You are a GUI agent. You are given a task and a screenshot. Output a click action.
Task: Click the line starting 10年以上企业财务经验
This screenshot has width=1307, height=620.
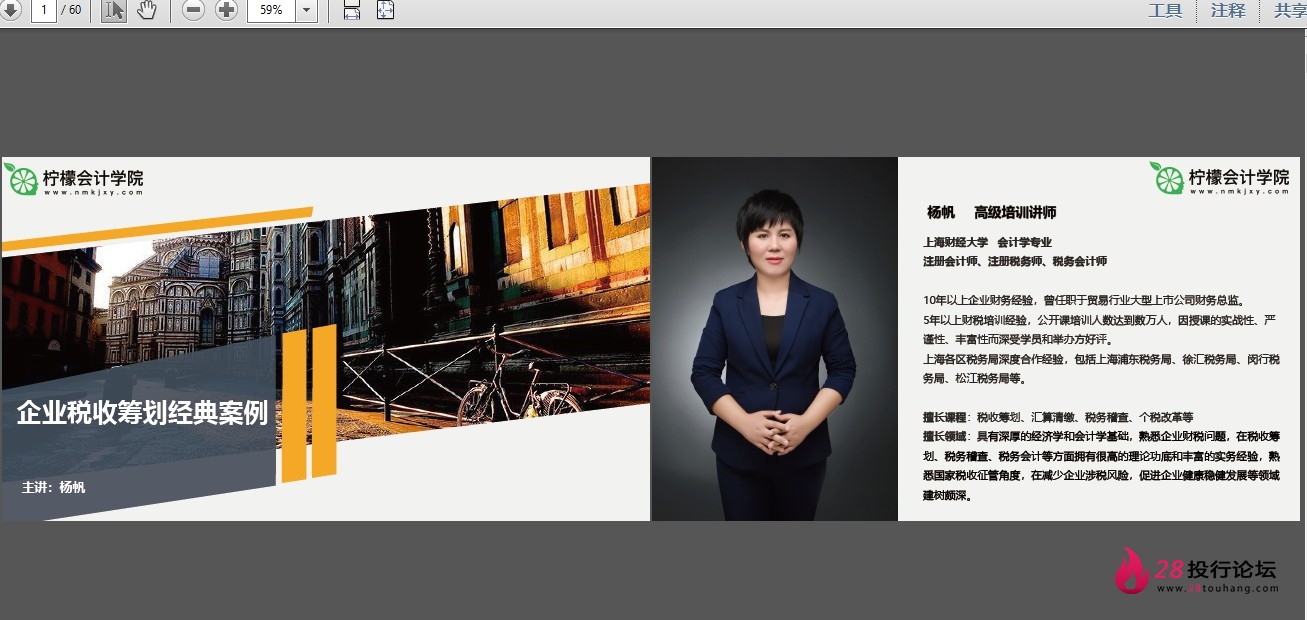[x=1084, y=300]
